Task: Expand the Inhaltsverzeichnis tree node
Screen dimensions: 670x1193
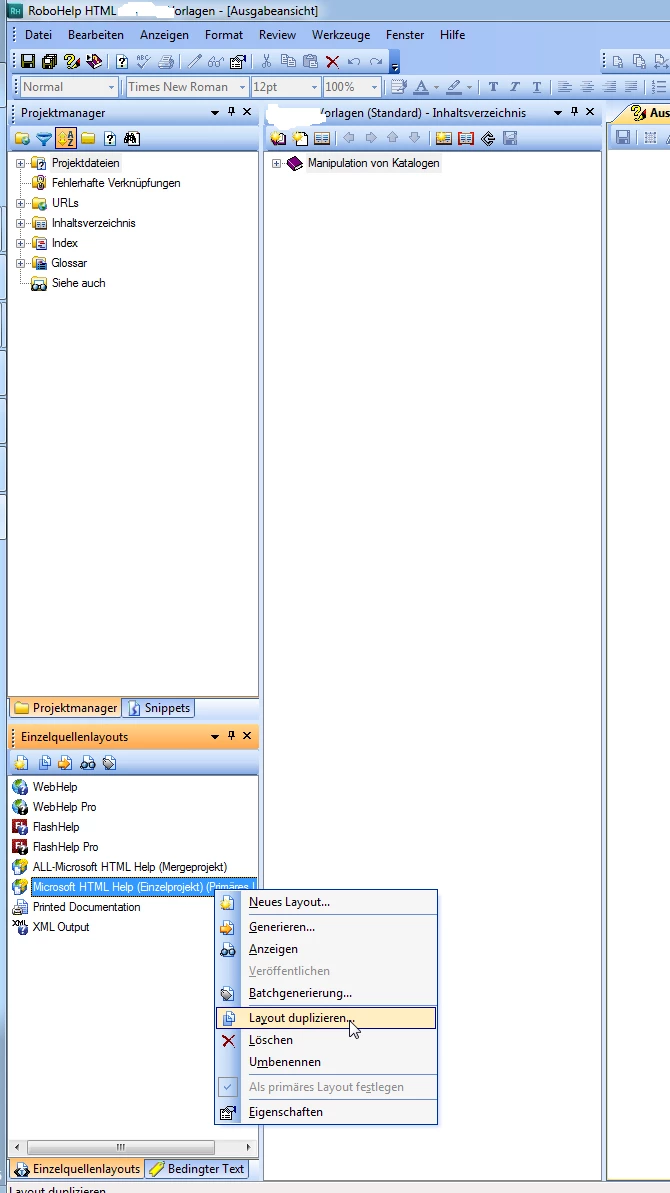Action: click(x=21, y=223)
